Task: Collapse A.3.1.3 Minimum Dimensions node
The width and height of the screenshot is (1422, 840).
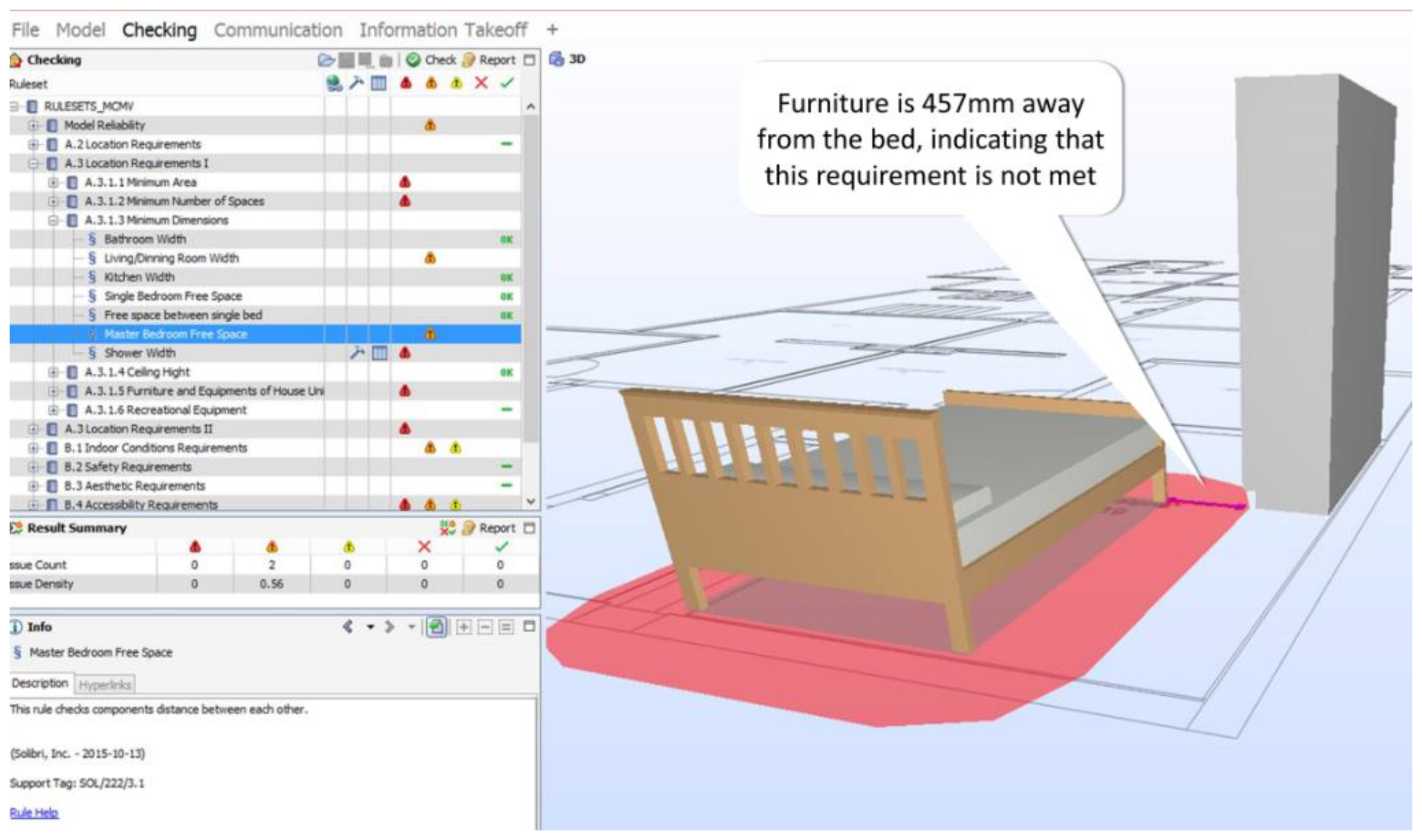Action: tap(53, 221)
